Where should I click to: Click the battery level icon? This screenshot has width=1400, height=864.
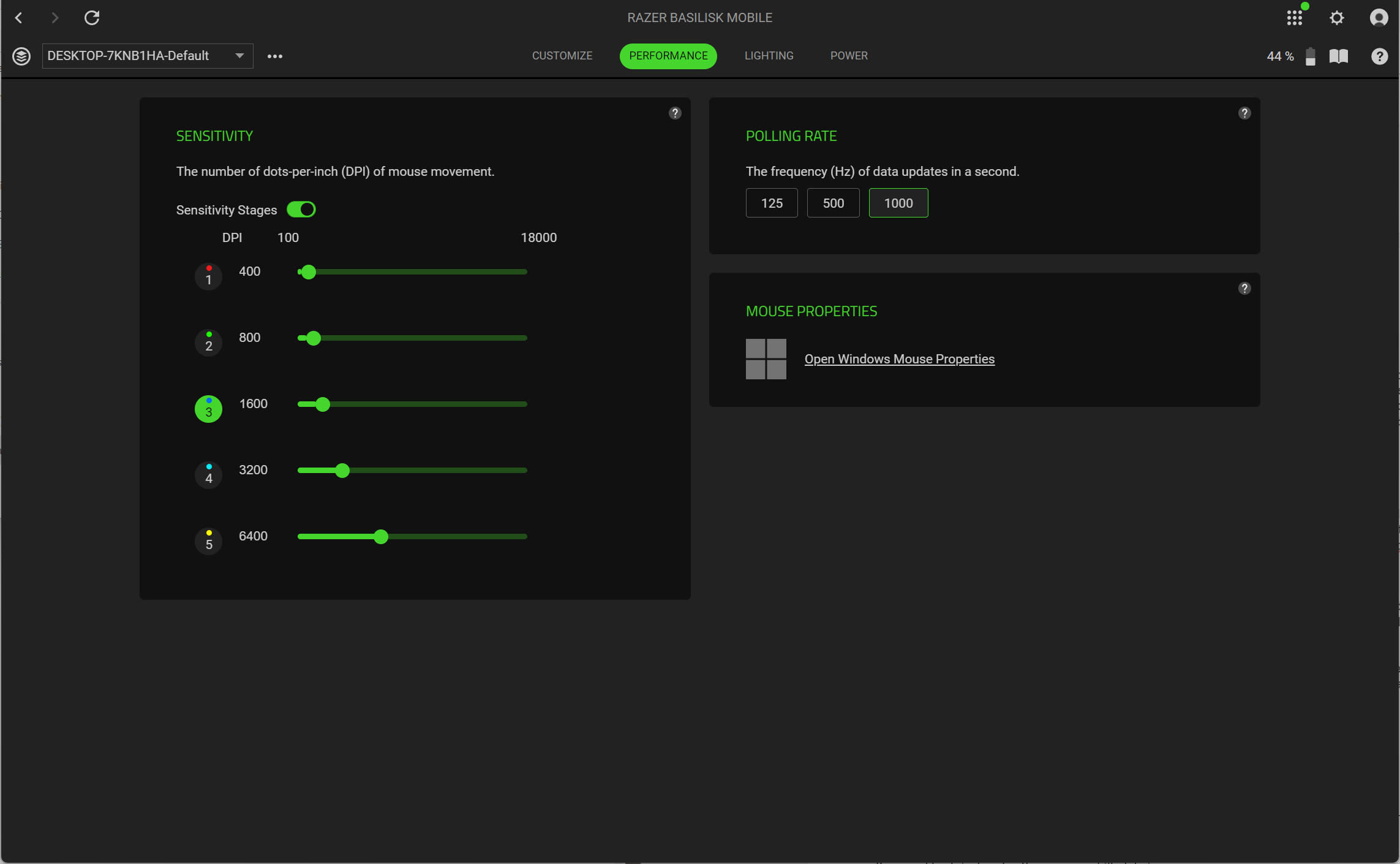click(1311, 56)
